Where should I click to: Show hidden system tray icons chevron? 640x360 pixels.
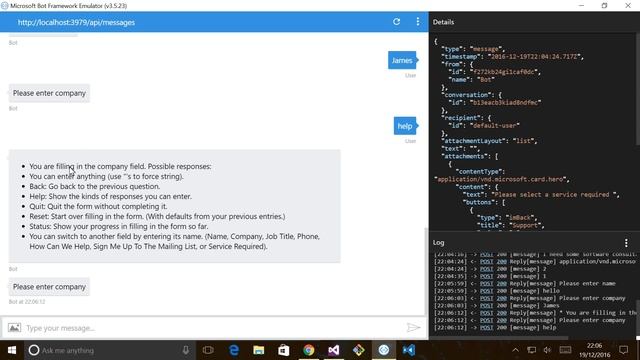coord(516,350)
